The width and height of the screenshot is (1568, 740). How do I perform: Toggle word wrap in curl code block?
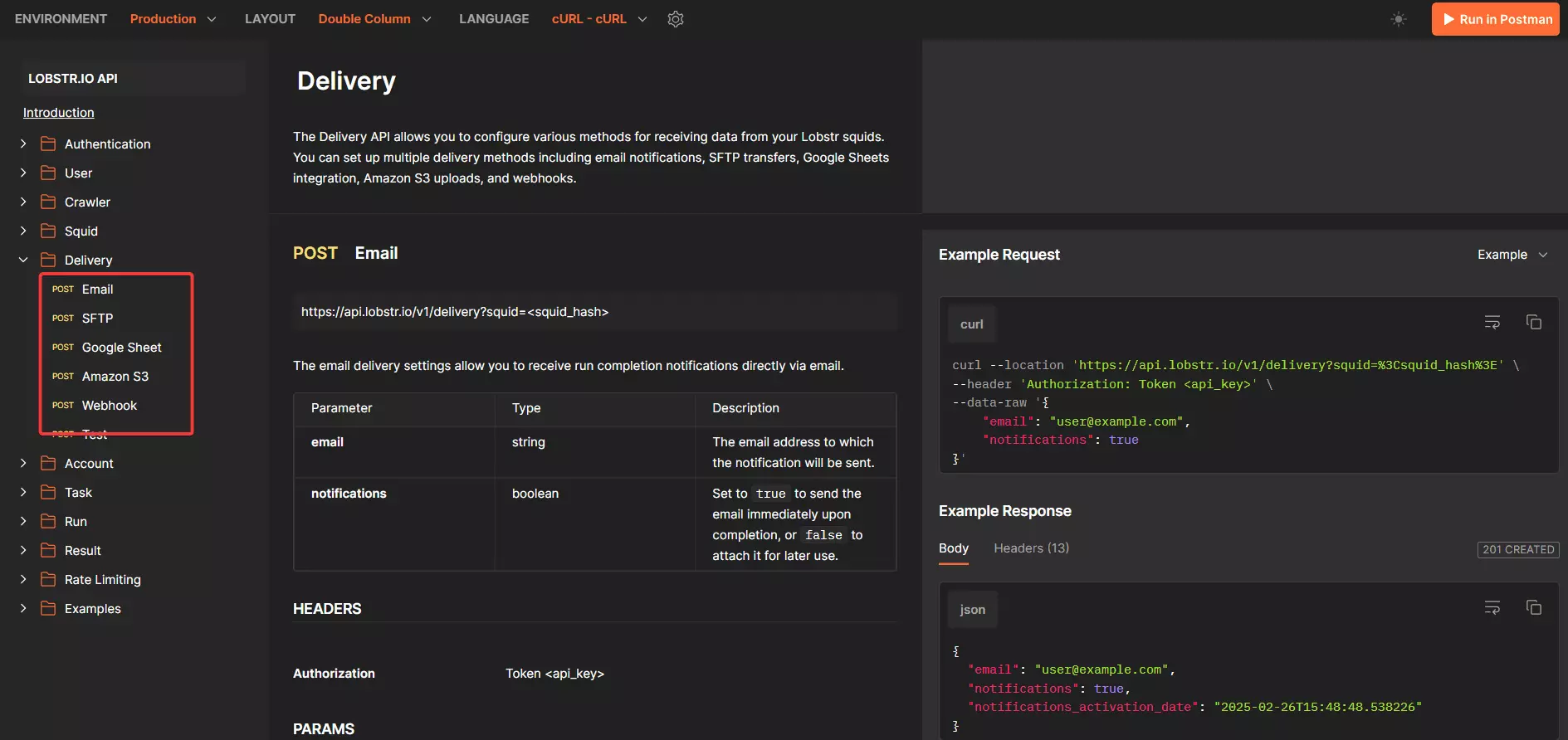tap(1492, 322)
